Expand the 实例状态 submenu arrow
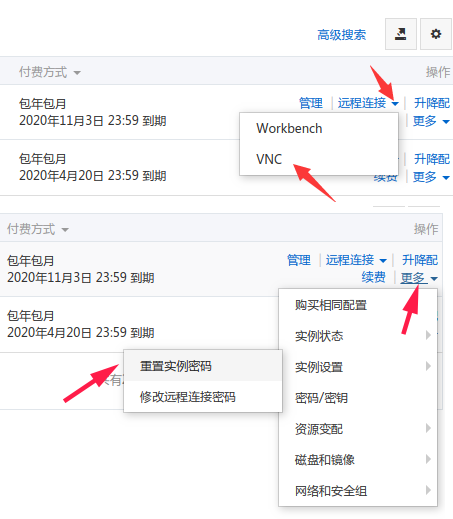 point(429,335)
